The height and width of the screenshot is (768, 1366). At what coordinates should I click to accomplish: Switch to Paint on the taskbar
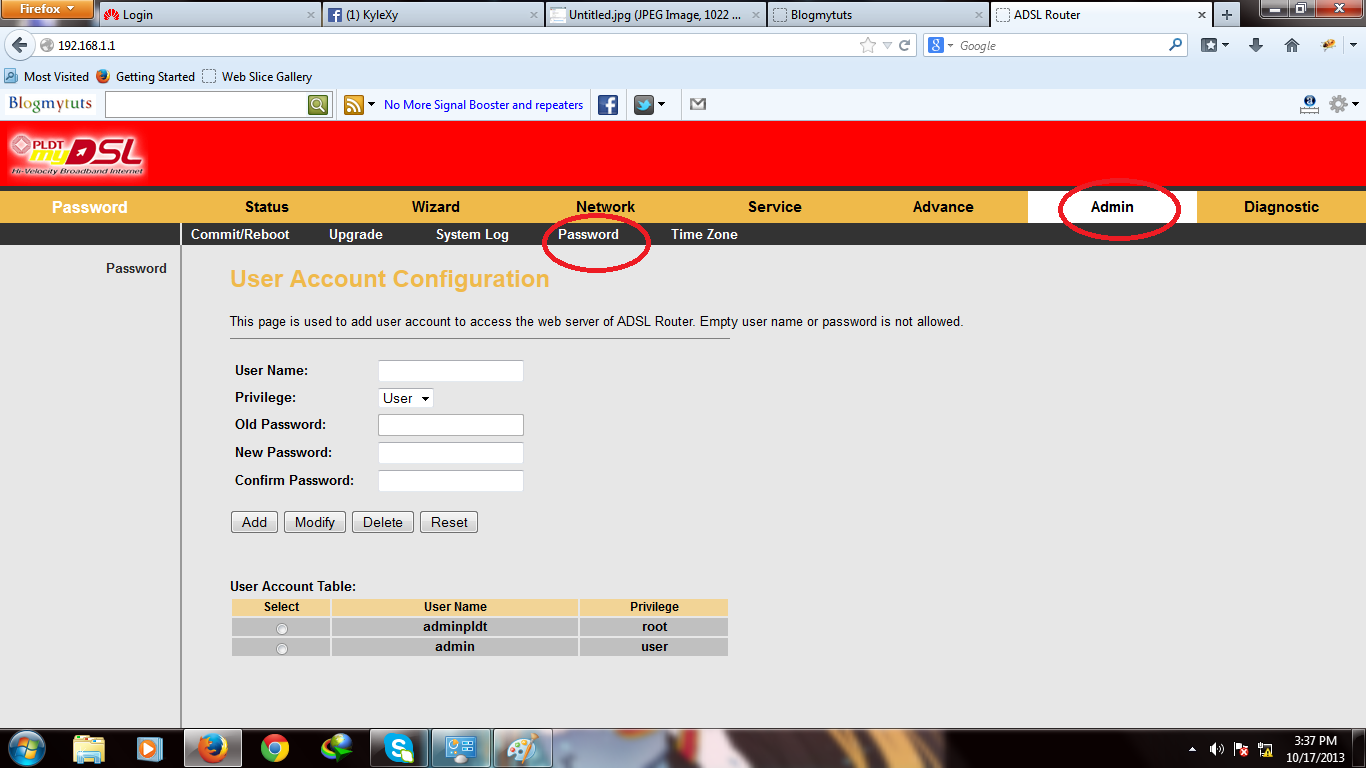[523, 748]
